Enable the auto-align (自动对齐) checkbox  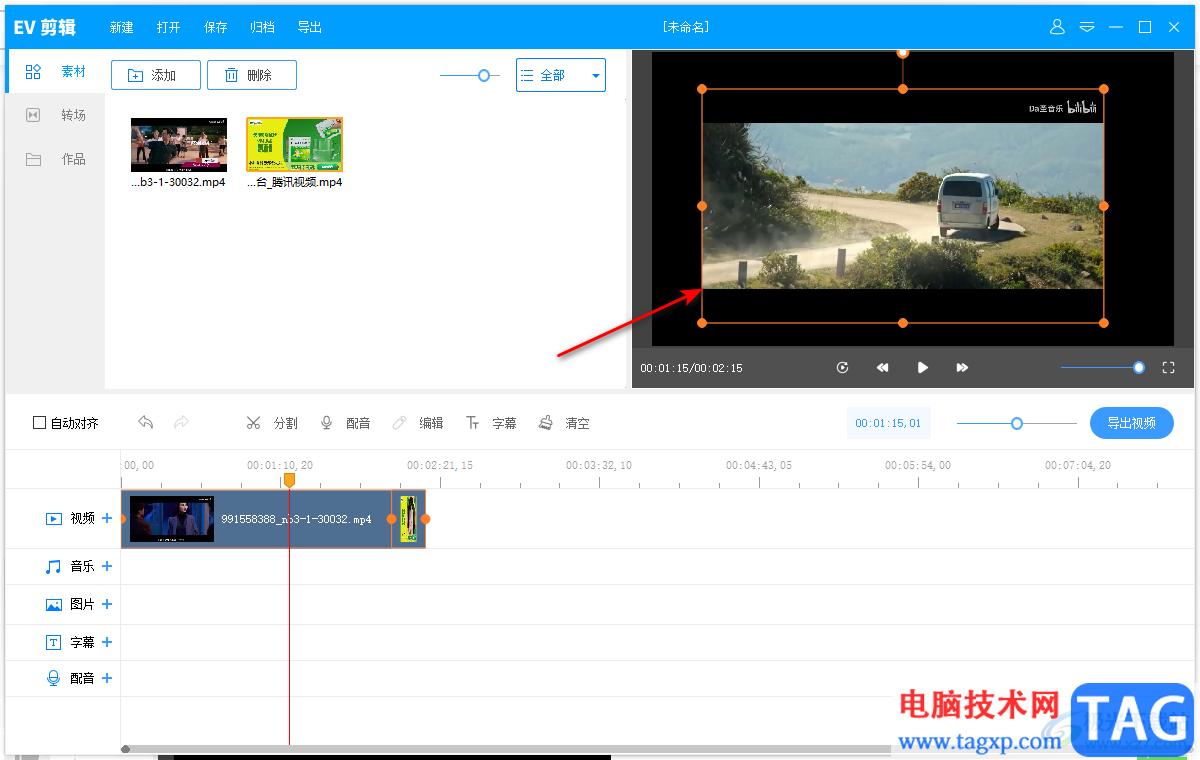tap(40, 423)
